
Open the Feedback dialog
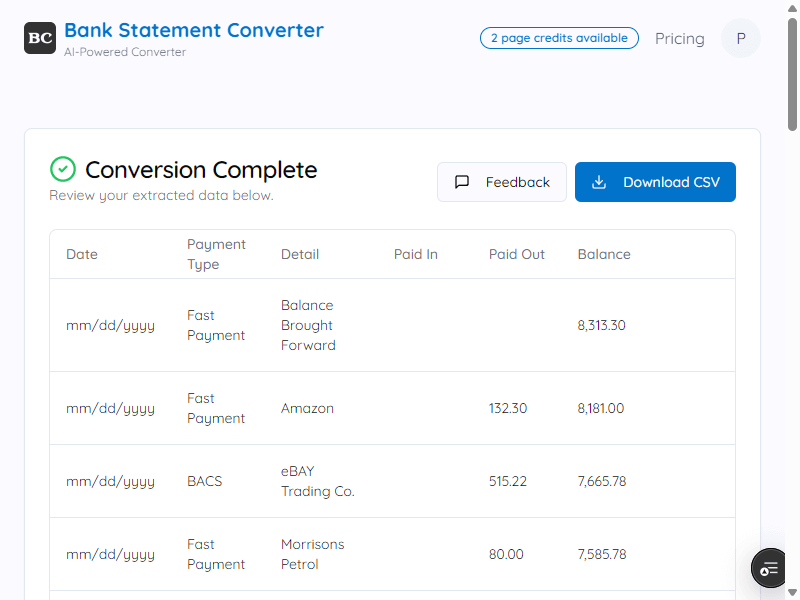(x=502, y=182)
